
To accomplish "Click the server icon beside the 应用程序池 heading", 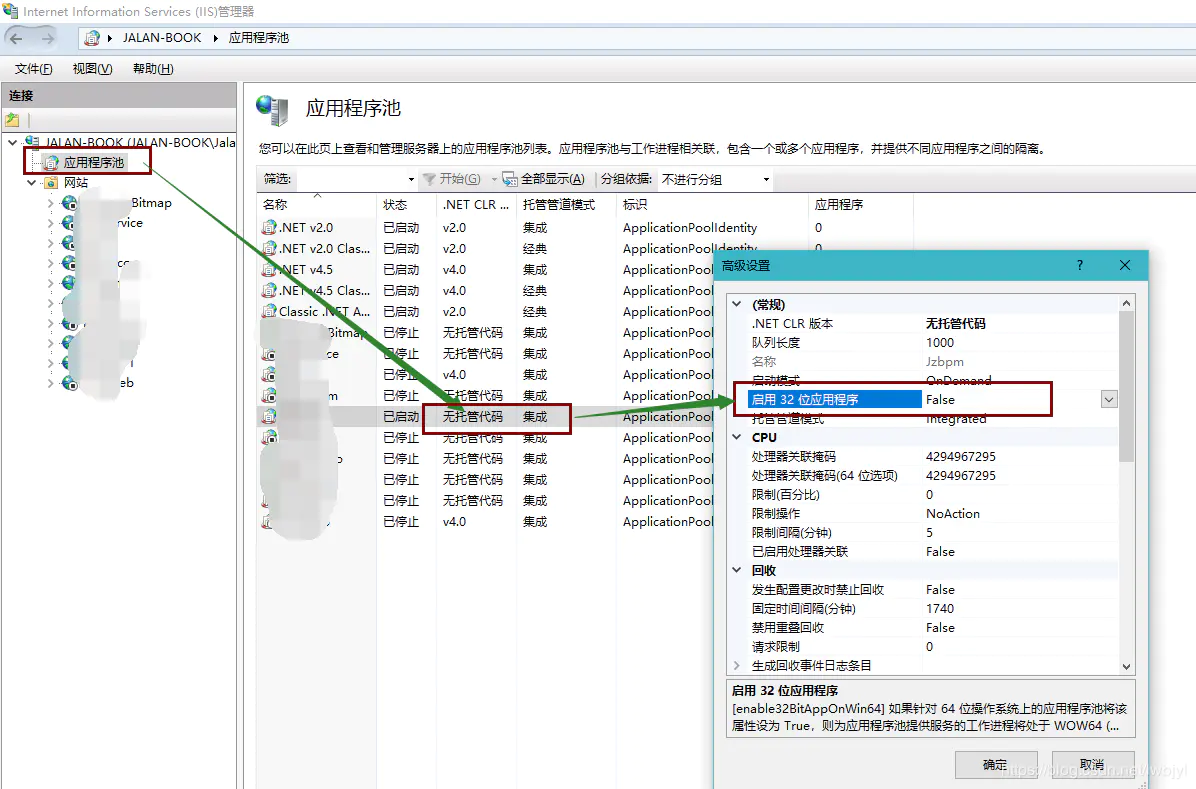I will coord(271,111).
